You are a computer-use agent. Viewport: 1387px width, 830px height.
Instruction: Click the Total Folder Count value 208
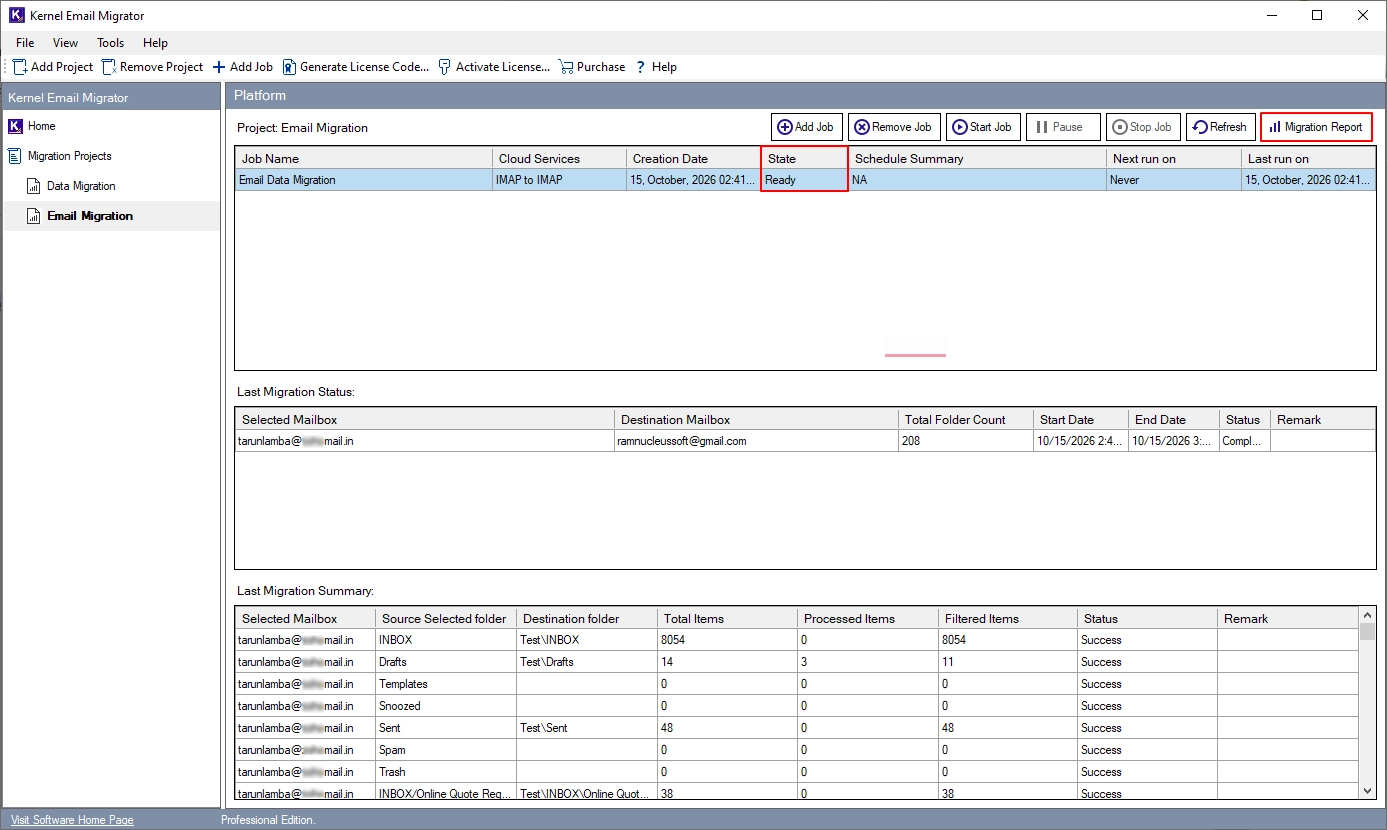click(965, 441)
